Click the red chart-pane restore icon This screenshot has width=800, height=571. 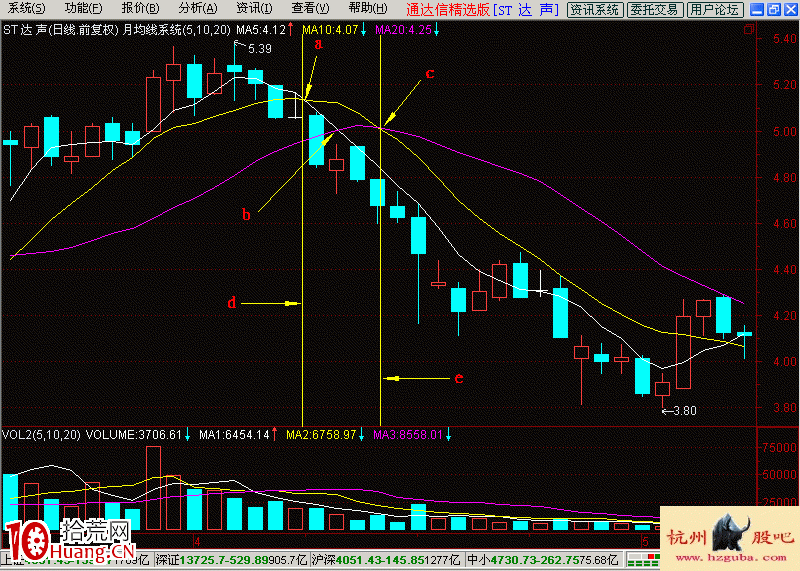click(x=748, y=29)
